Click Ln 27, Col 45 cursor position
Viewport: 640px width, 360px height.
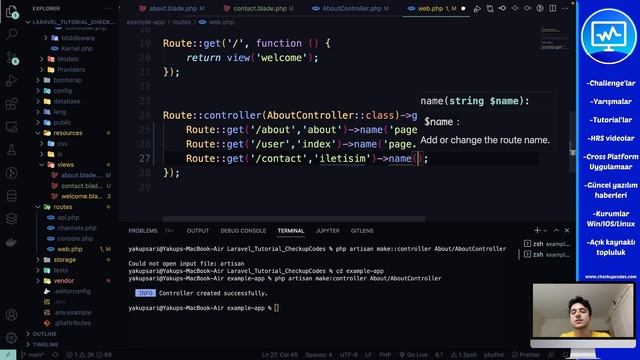tap(280, 355)
